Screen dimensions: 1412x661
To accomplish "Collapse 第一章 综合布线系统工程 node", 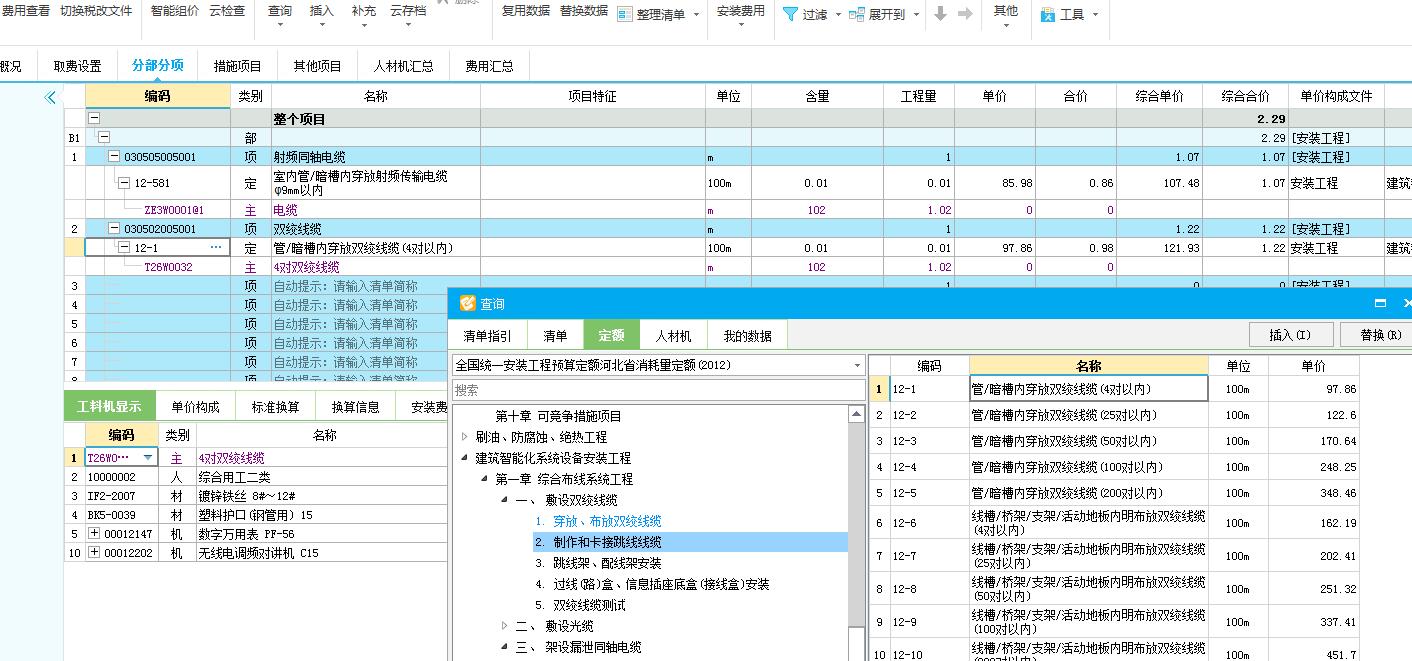I will (x=485, y=479).
